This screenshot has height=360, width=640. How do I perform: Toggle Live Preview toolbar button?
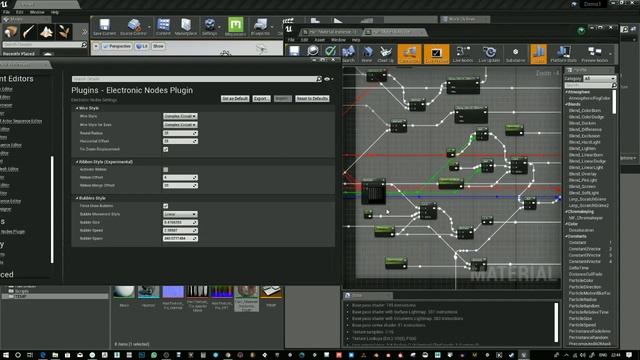click(x=436, y=54)
